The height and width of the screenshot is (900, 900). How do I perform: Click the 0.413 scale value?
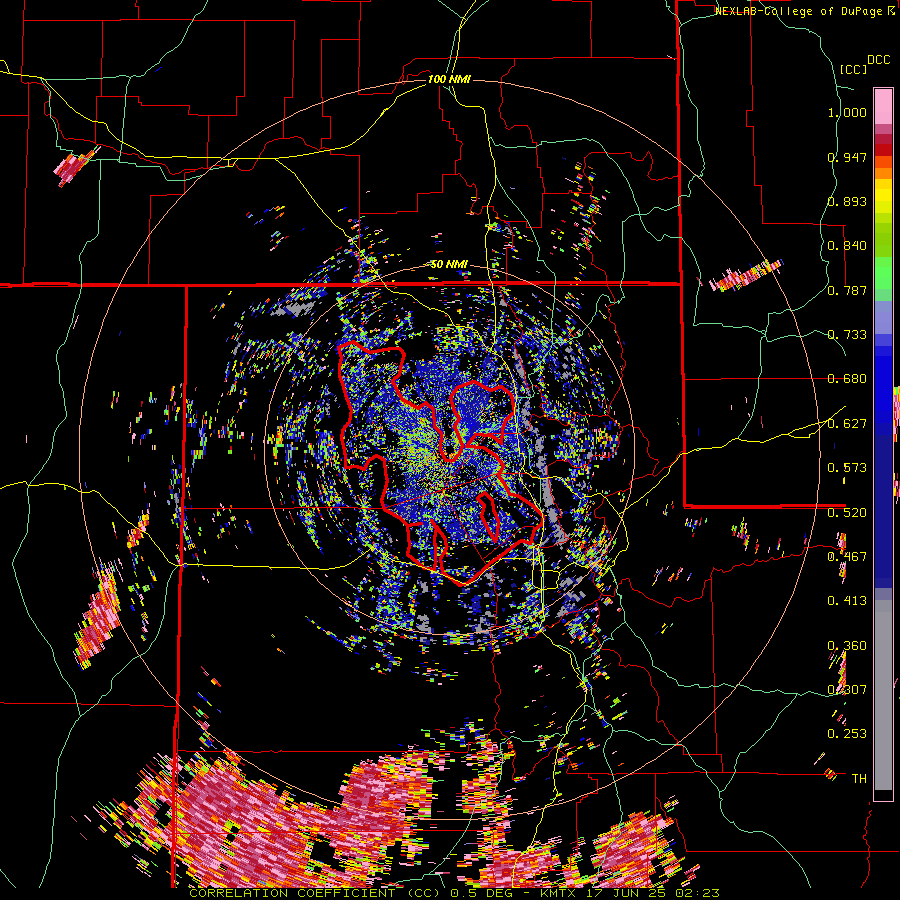(x=847, y=601)
